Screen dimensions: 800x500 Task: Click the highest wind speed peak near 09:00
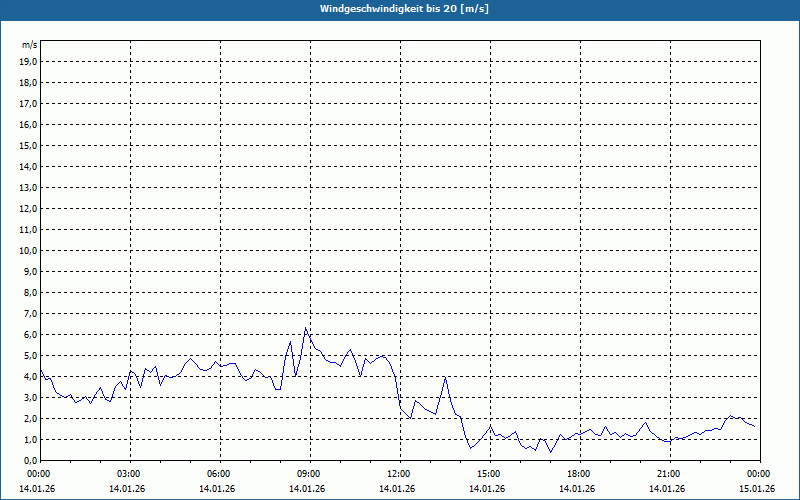pyautogui.click(x=306, y=329)
